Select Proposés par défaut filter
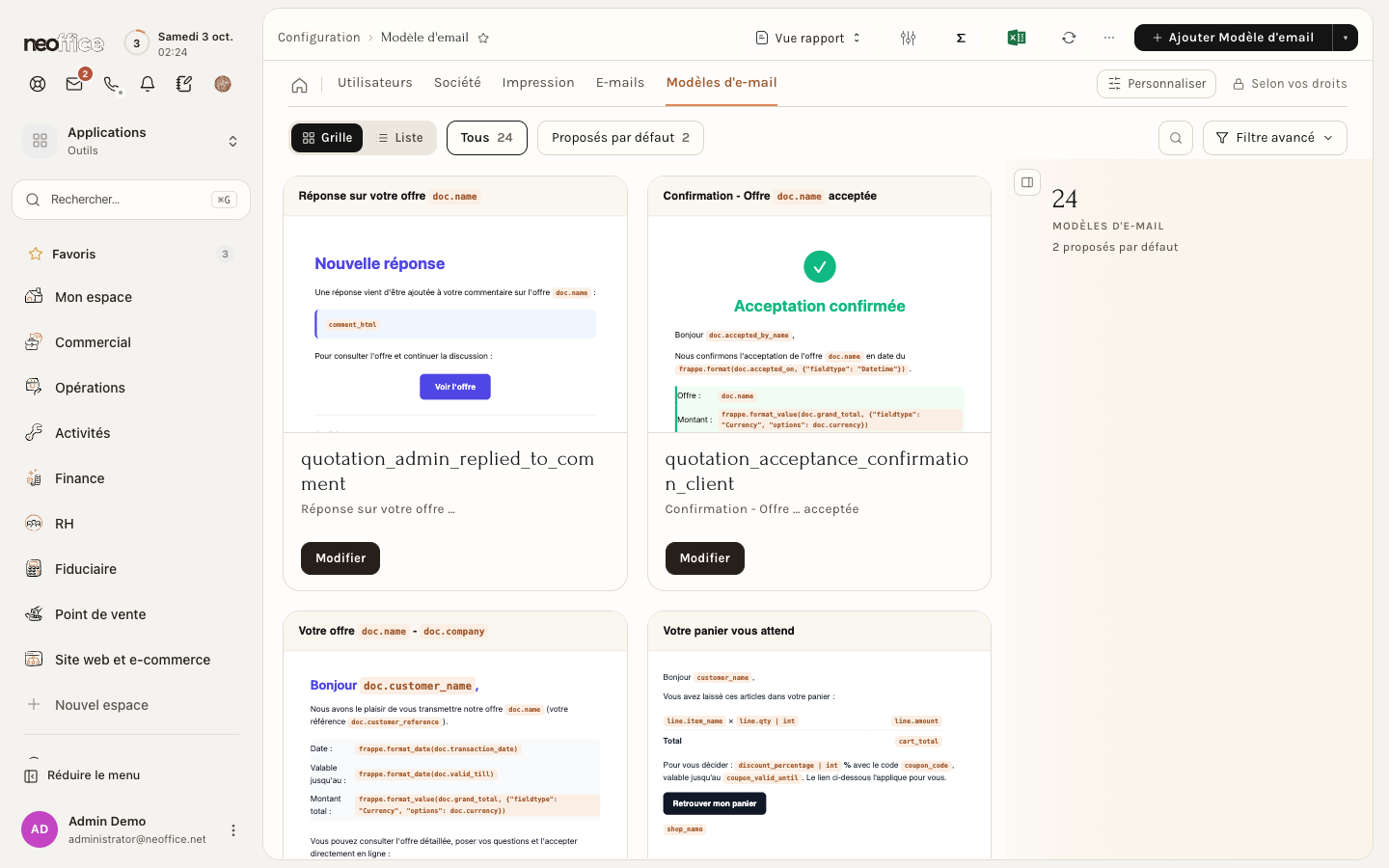This screenshot has width=1389, height=868. pos(620,138)
